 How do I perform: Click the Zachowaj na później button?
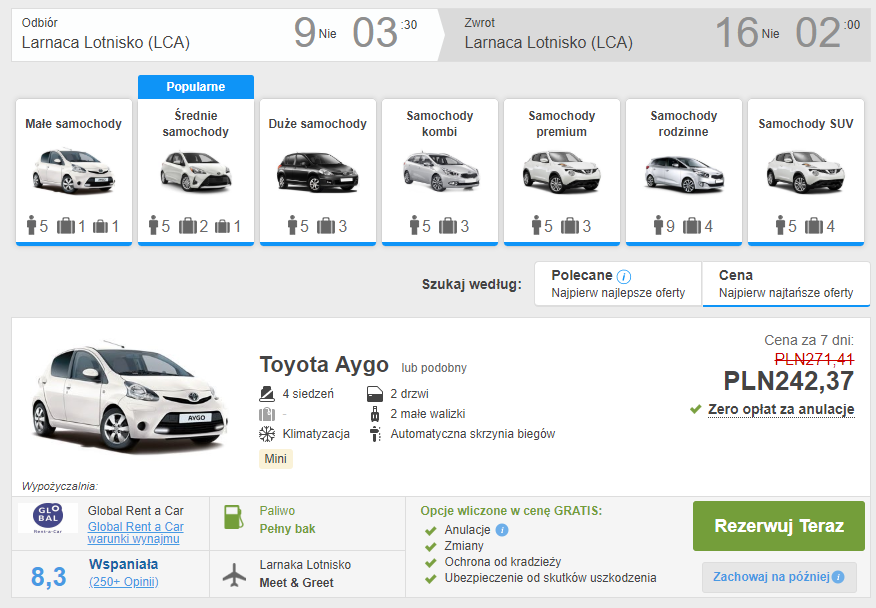coord(779,577)
